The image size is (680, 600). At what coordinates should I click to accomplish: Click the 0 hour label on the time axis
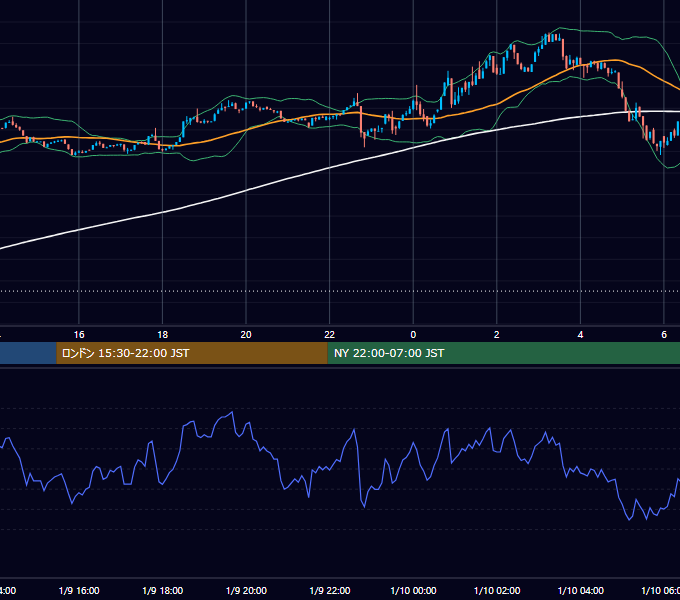(413, 335)
